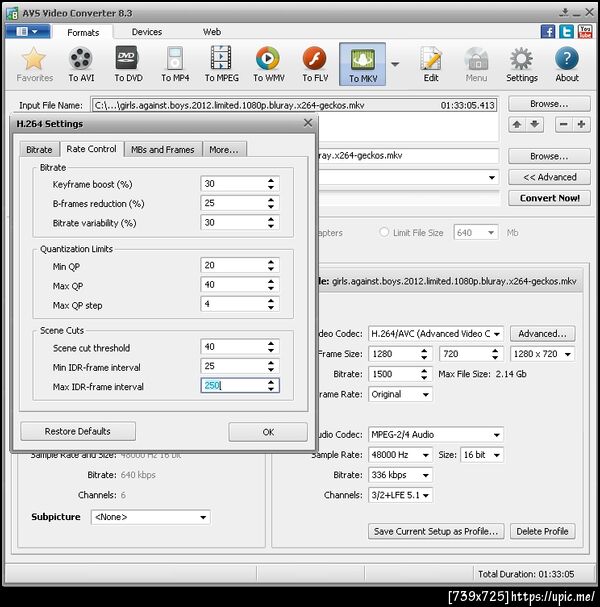Click Restore Defaults button
600x607 pixels.
(x=78, y=431)
